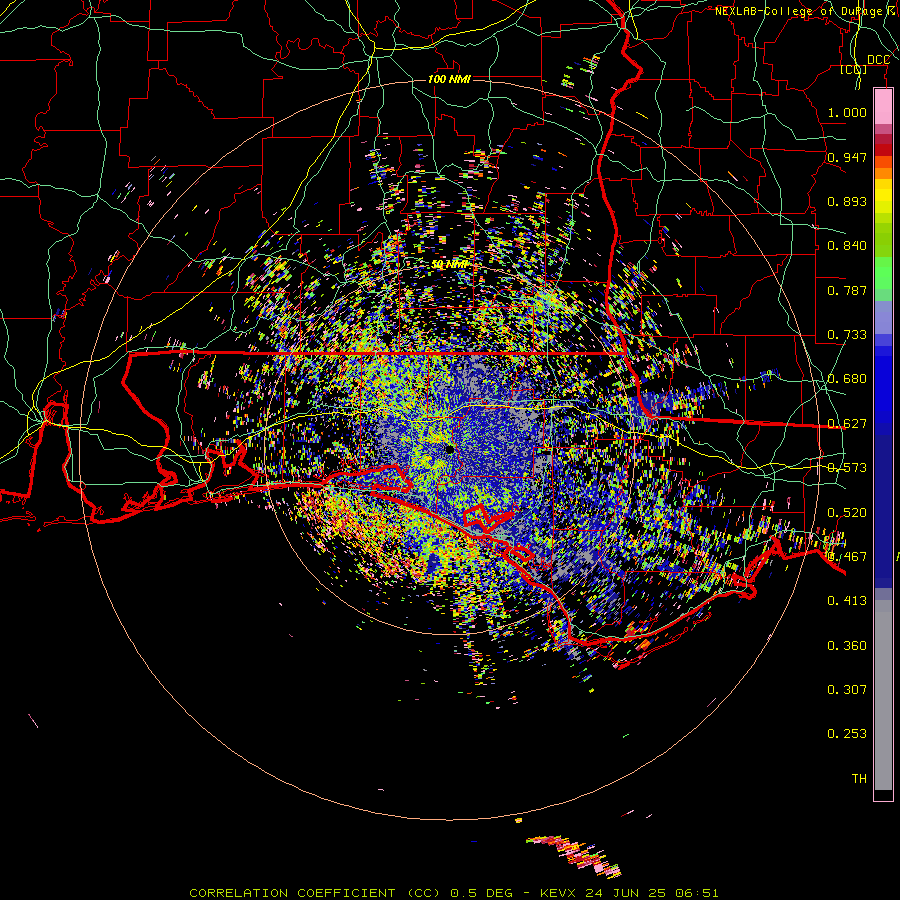
Task: Select the 0.467 scale value
Action: 847,557
